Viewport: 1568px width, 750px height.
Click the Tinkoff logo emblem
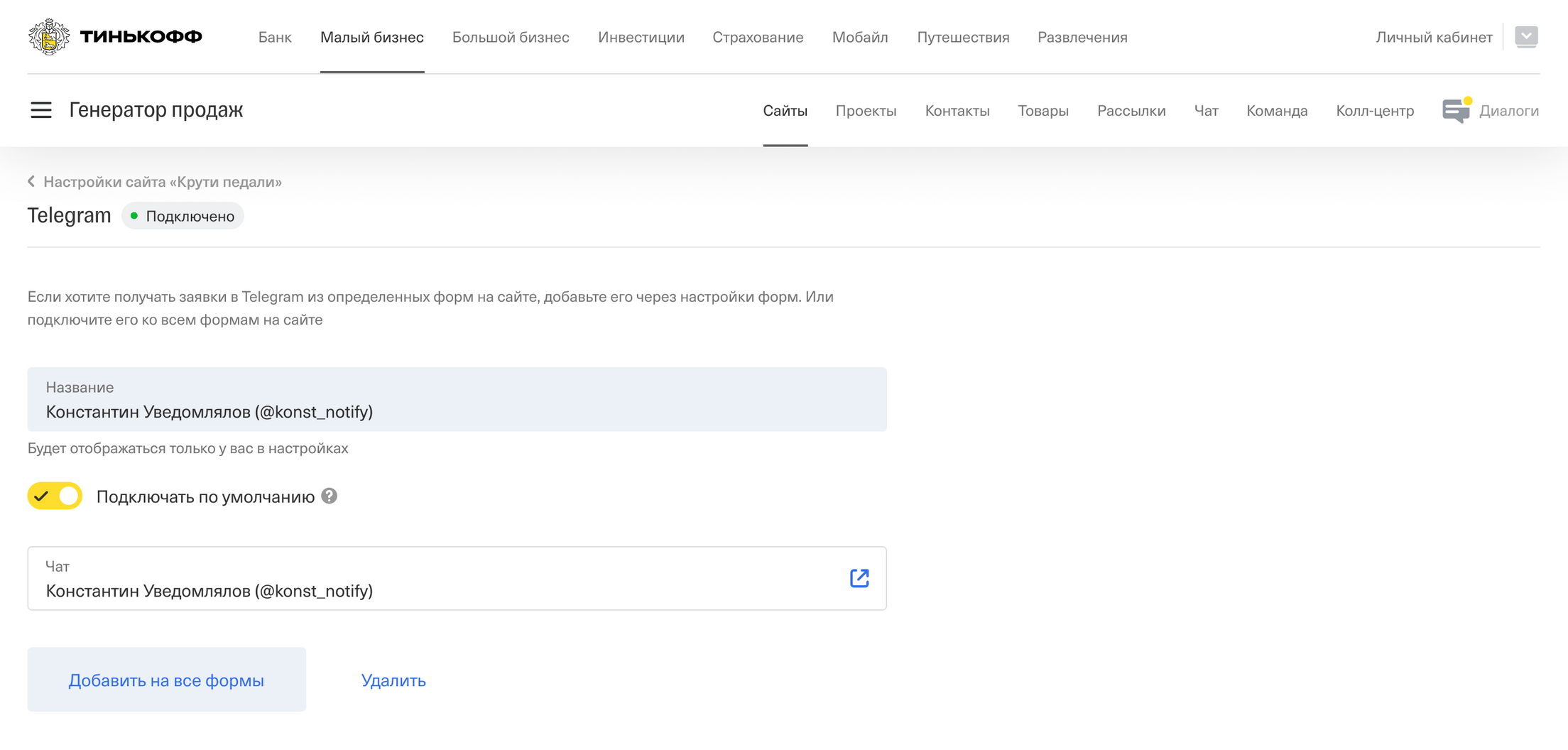point(49,37)
